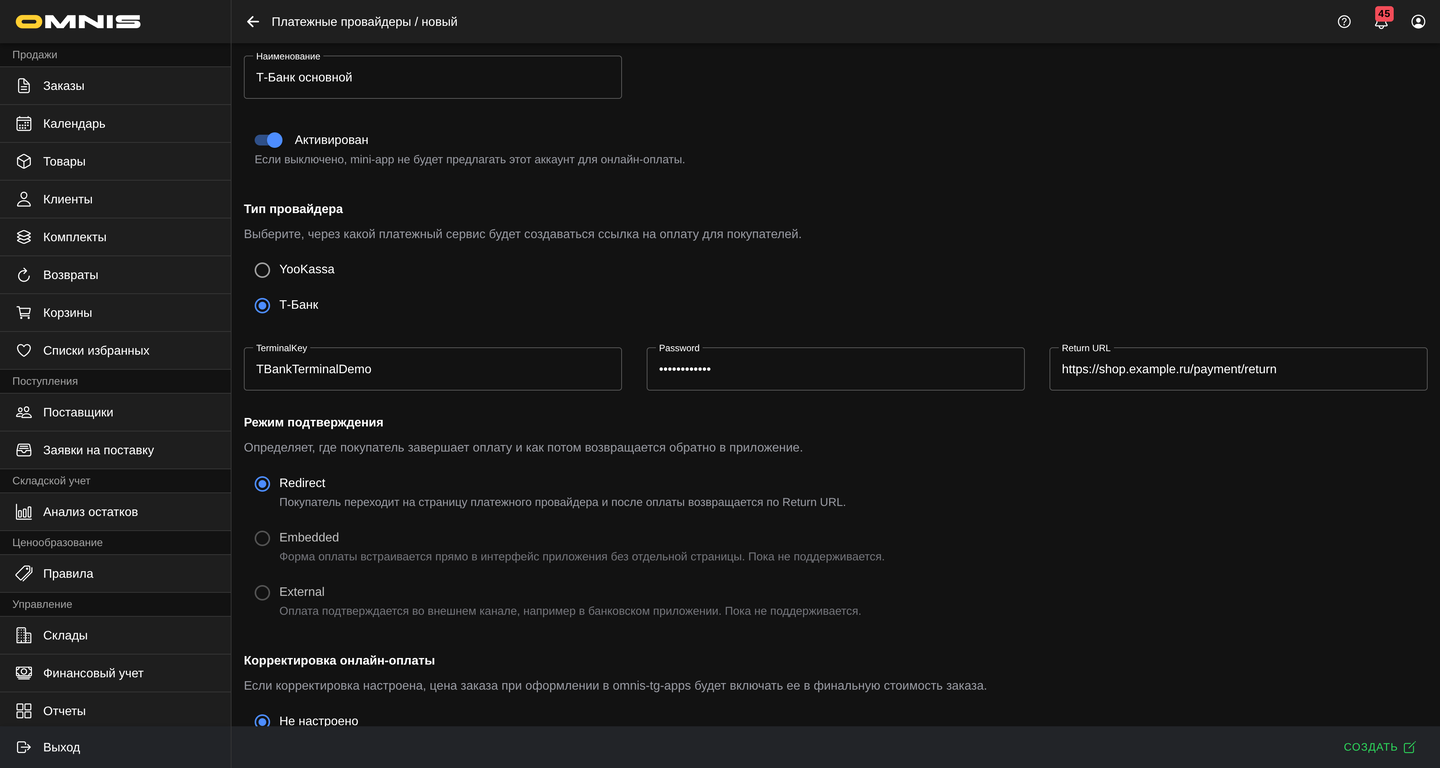Screen dimensions: 1440x768
Task: Open Клиенты menu item
Action: pos(115,199)
